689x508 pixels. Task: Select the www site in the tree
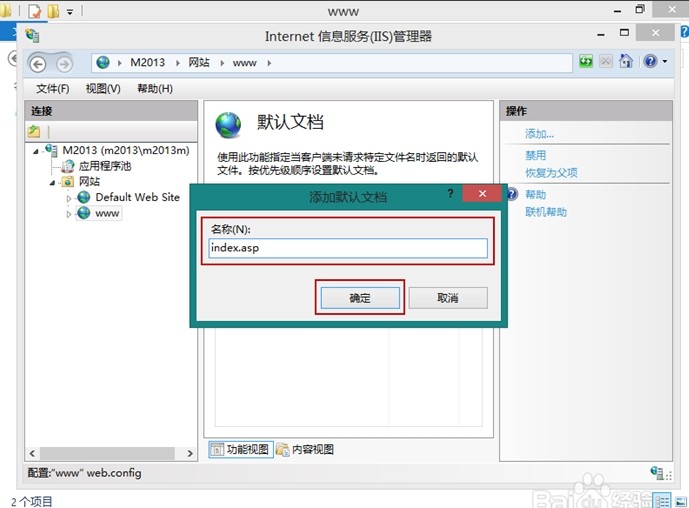click(107, 214)
